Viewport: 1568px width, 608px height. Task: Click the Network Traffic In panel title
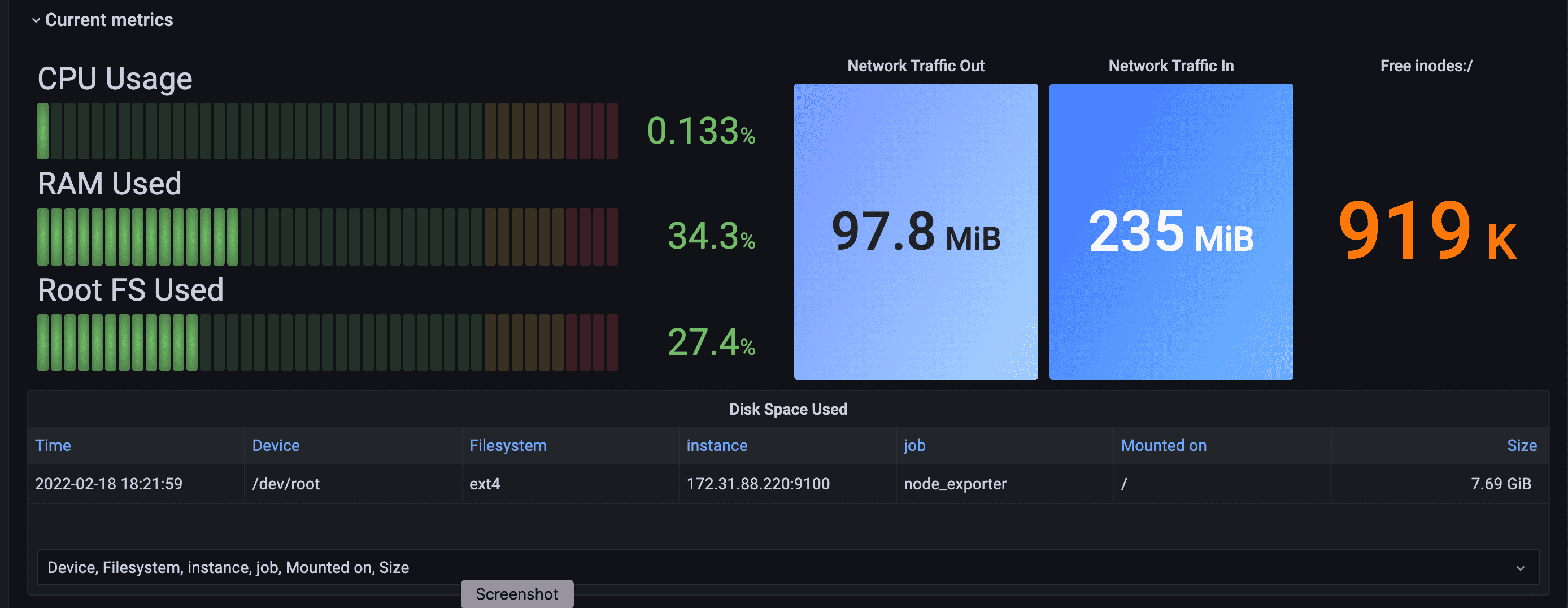click(x=1170, y=66)
